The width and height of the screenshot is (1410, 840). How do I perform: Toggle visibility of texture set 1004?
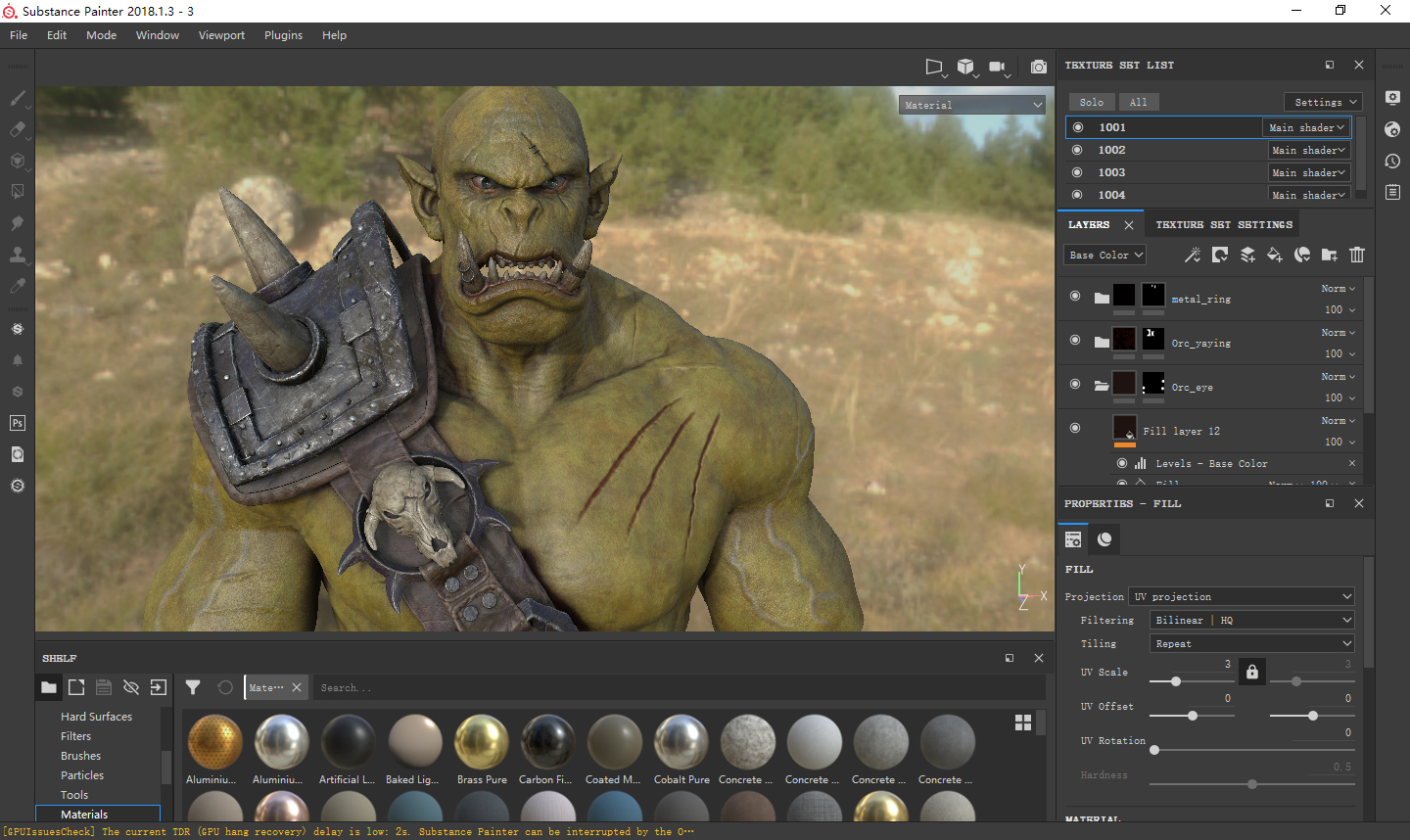coord(1078,195)
